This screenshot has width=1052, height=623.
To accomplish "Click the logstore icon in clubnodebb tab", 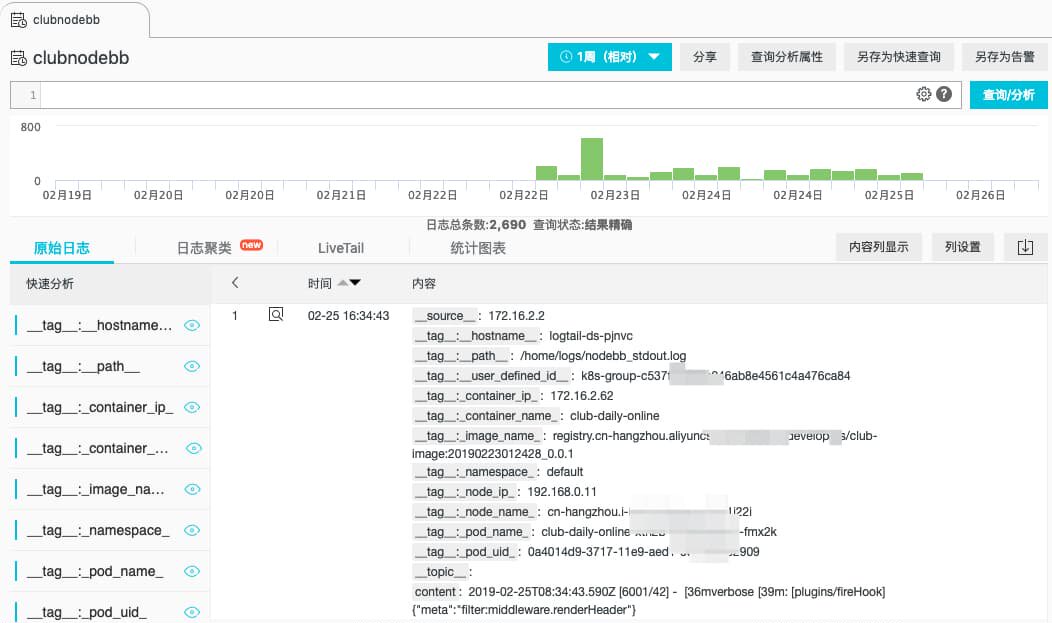I will pyautogui.click(x=19, y=20).
